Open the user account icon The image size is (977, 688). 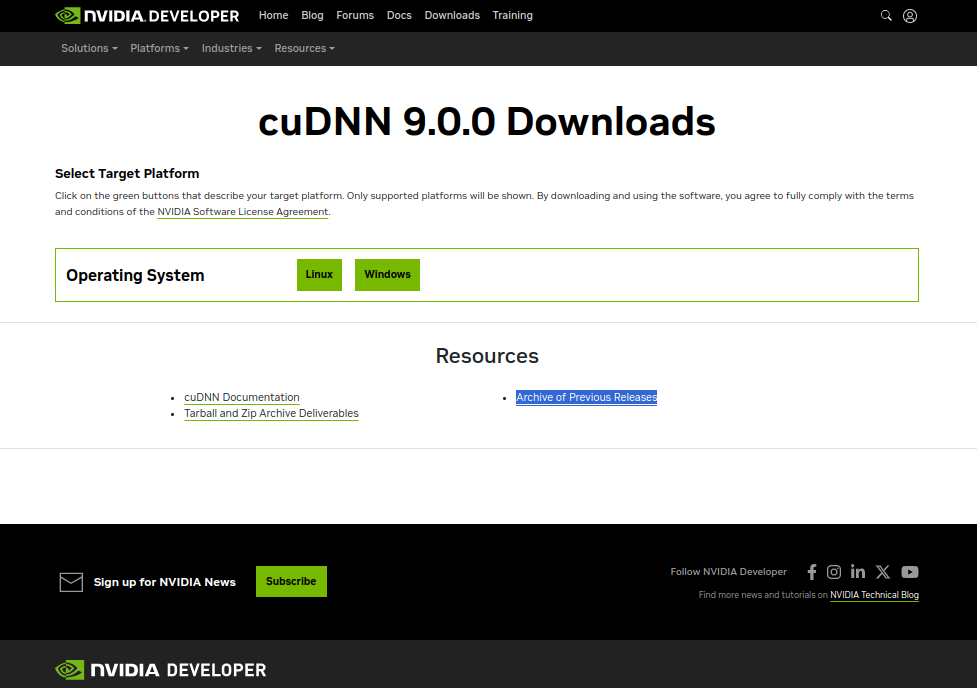tap(910, 16)
